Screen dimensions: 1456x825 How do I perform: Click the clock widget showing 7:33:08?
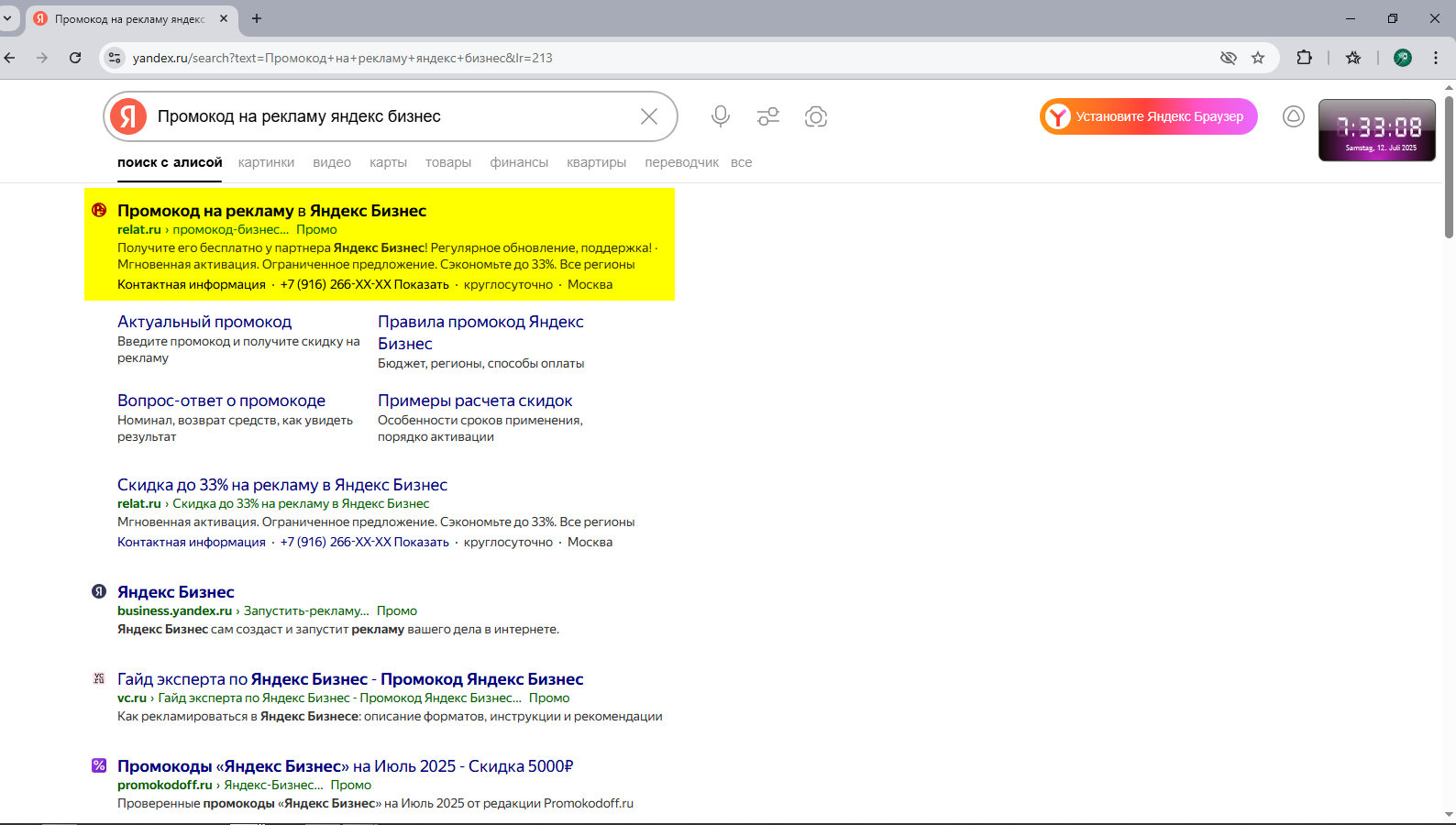coord(1377,130)
